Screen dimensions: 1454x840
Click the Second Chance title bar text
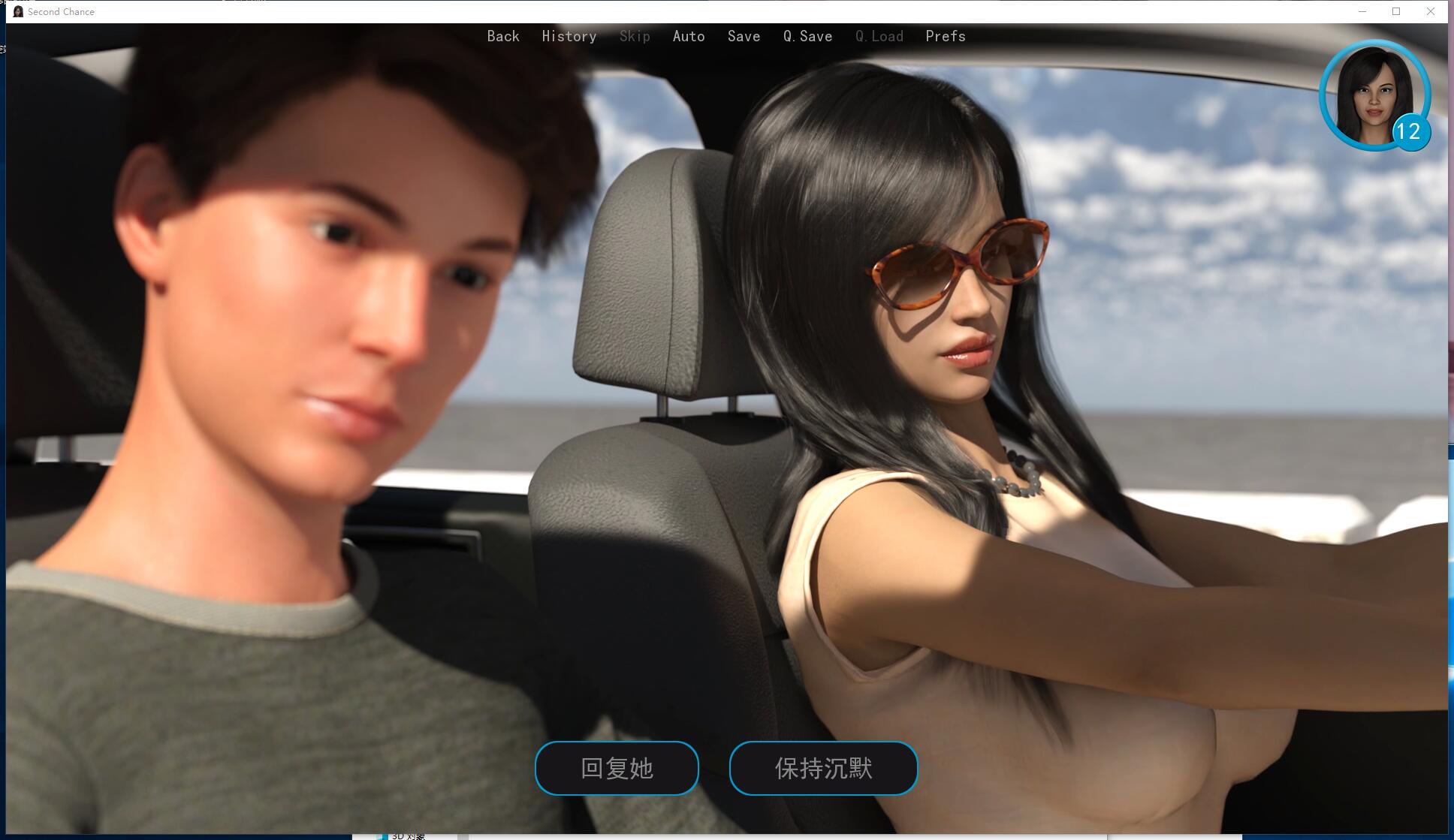point(62,11)
